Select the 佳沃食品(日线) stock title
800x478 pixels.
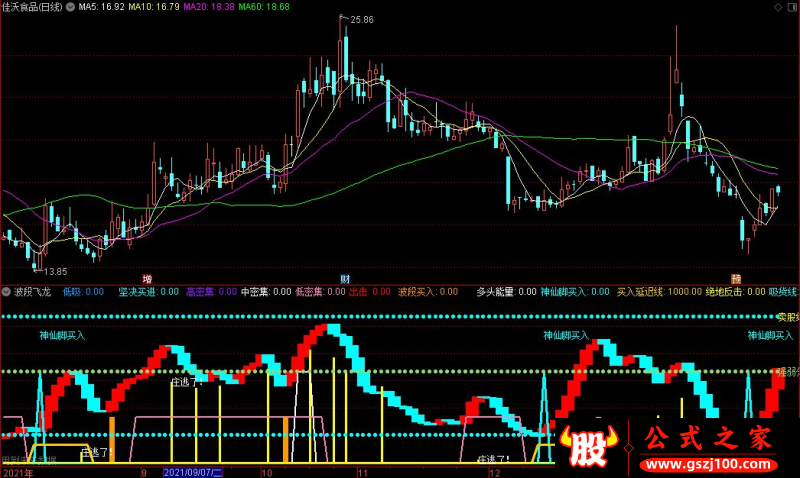click(32, 7)
